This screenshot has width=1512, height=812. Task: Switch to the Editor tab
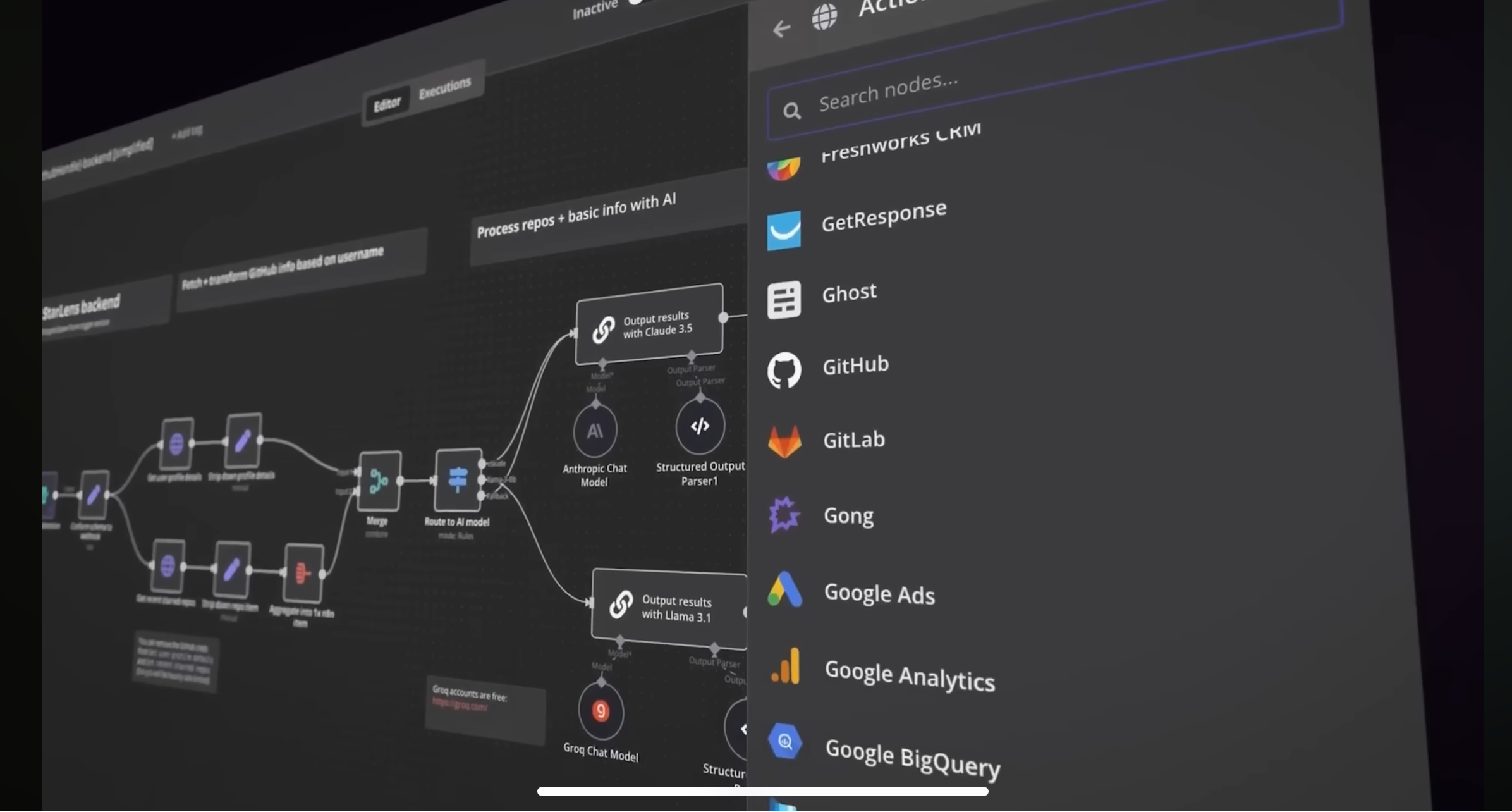point(387,104)
